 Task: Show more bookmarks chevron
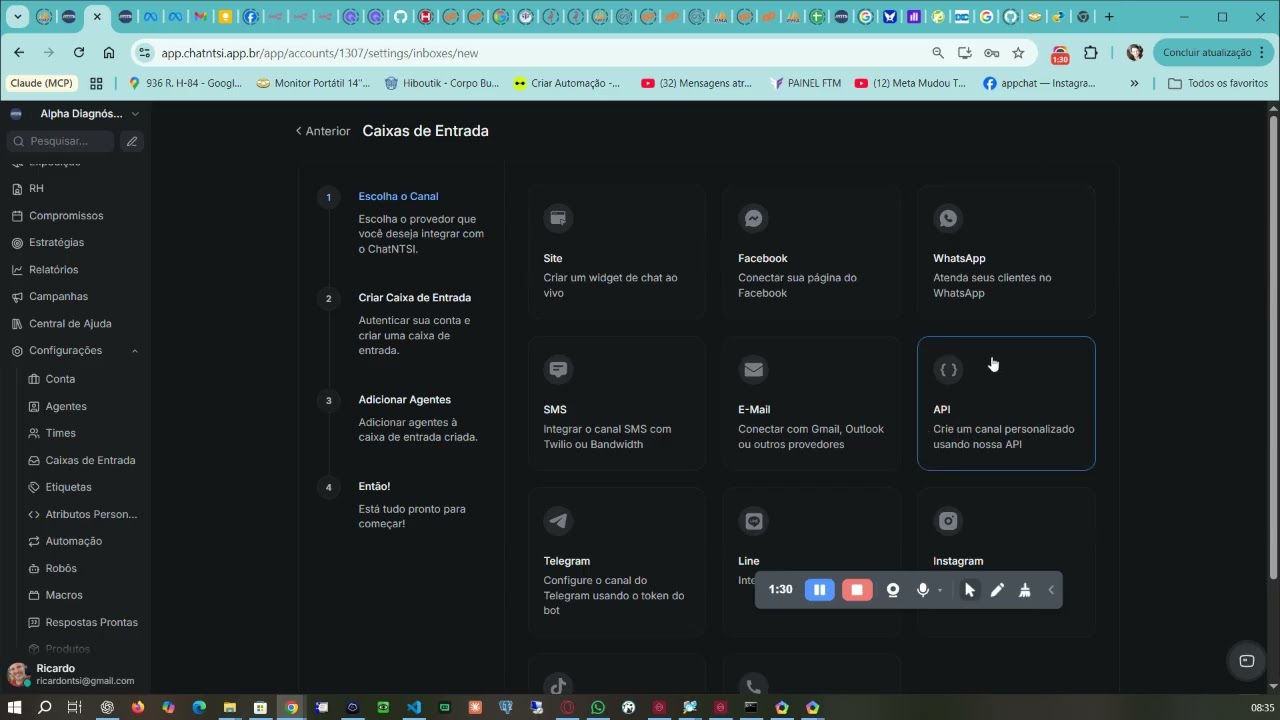coord(1134,83)
